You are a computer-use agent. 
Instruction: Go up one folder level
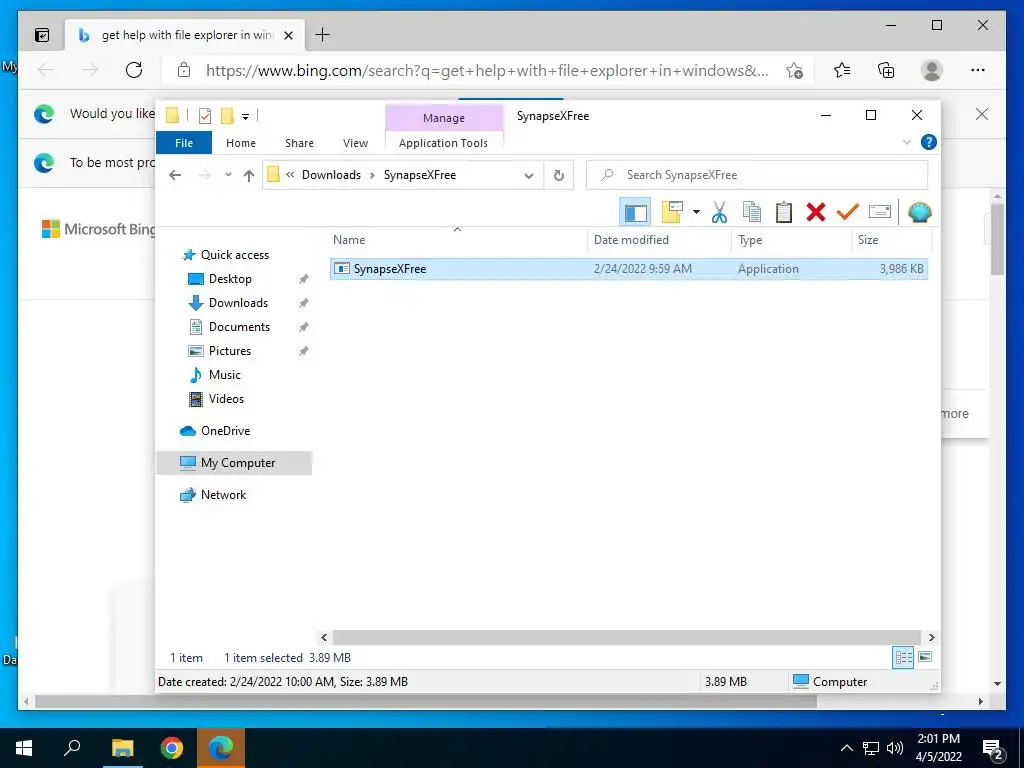[249, 175]
